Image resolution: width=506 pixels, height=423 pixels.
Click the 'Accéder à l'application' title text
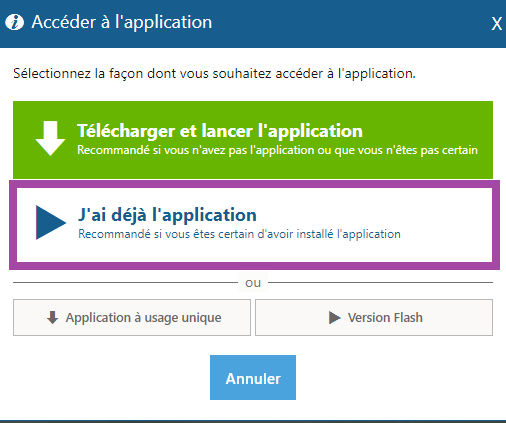pos(122,23)
